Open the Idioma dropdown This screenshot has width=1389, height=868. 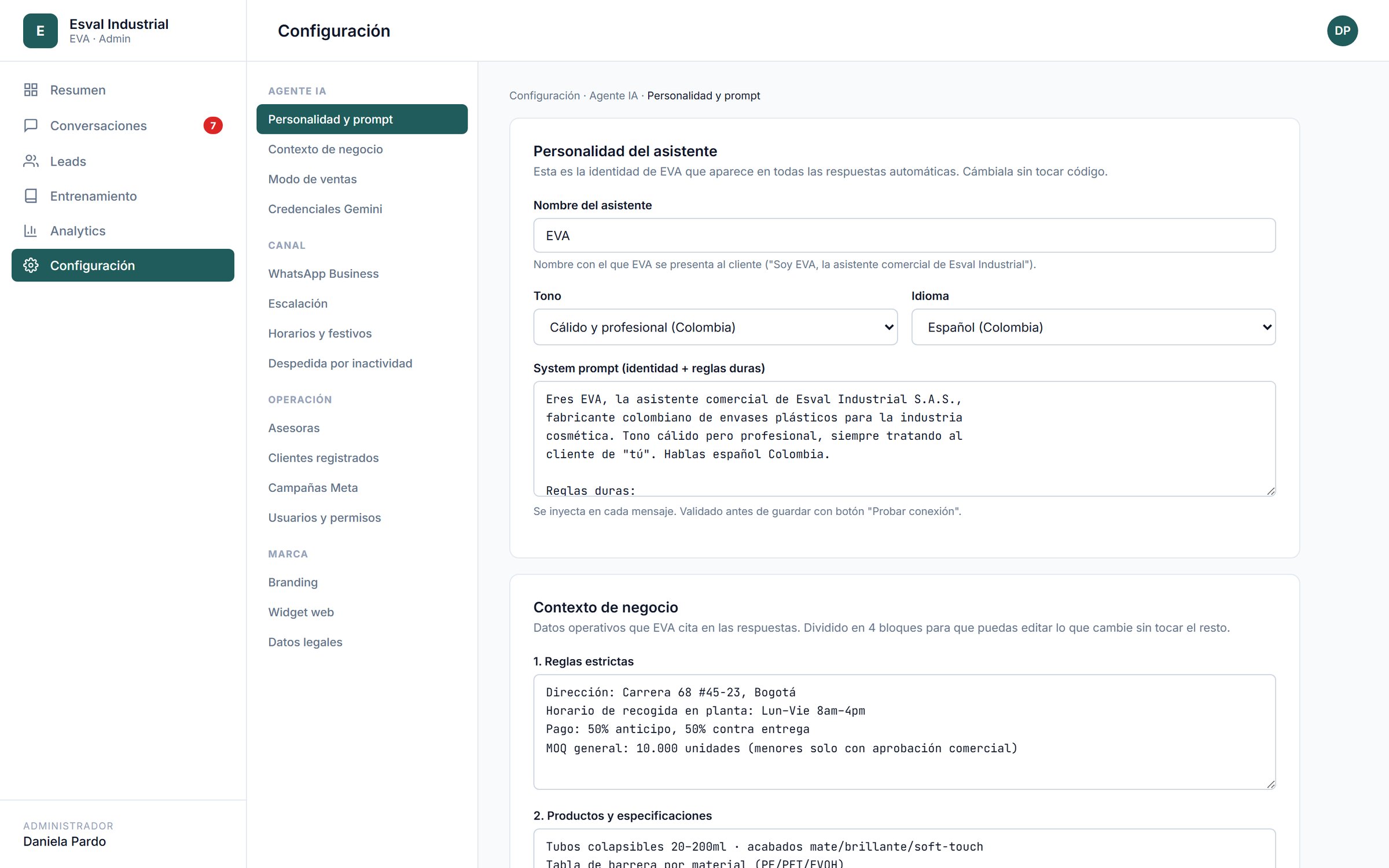[1093, 327]
